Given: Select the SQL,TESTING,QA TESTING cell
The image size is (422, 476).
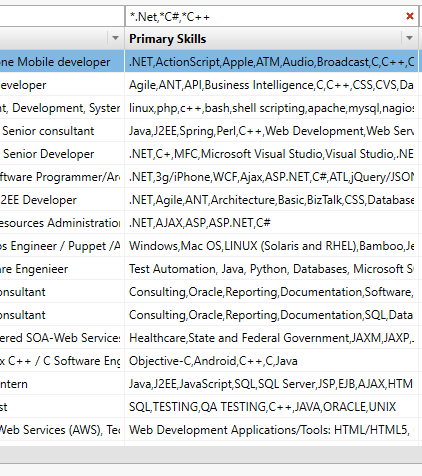Looking at the screenshot, I should (271, 407).
